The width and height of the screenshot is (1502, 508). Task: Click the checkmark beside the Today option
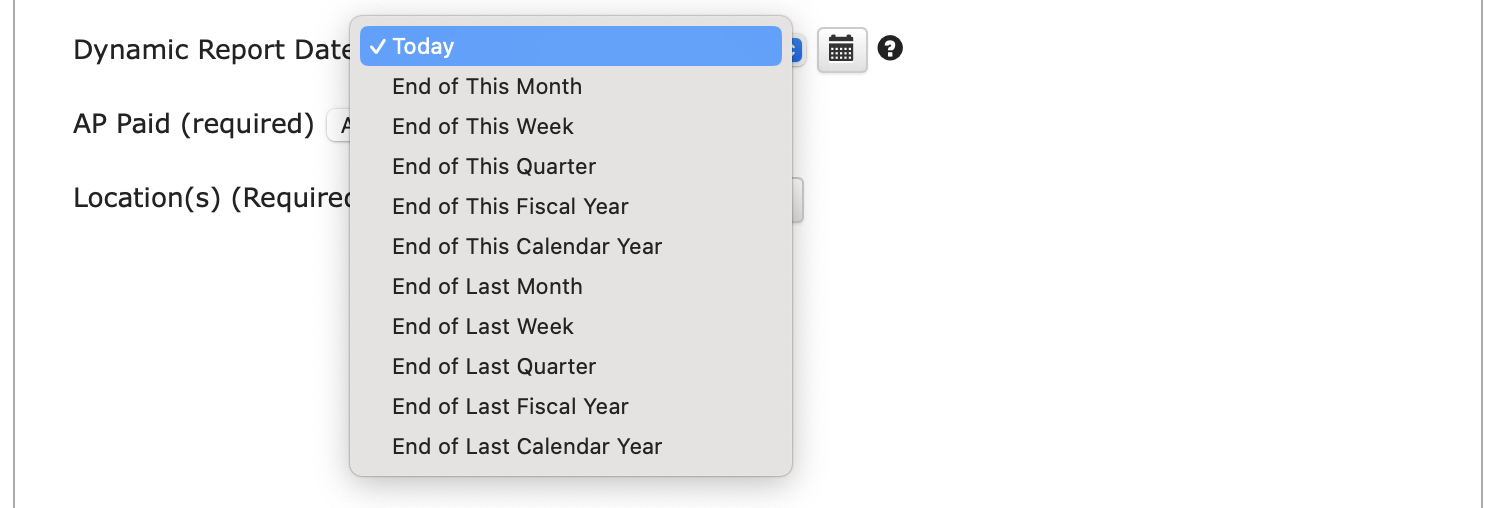click(x=377, y=46)
